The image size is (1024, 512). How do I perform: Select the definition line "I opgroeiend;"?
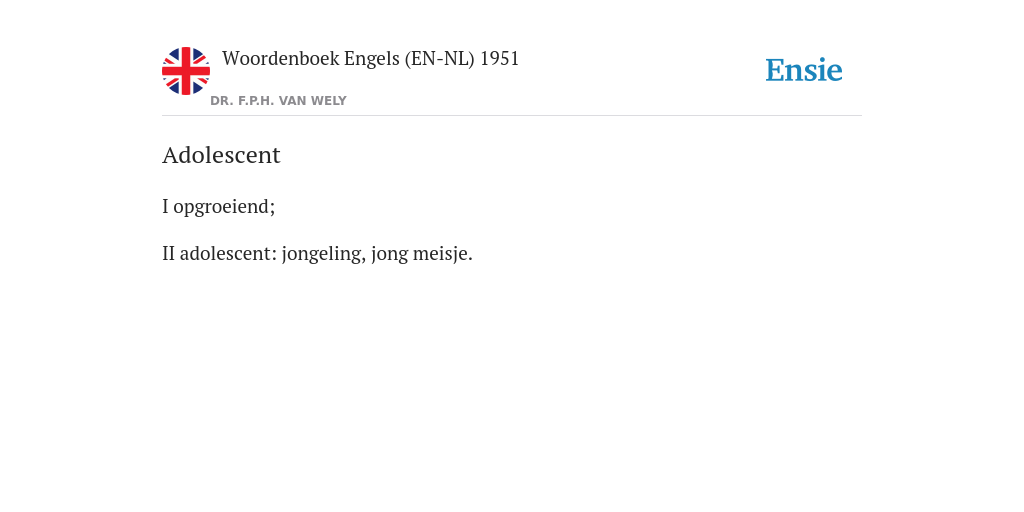pos(219,206)
